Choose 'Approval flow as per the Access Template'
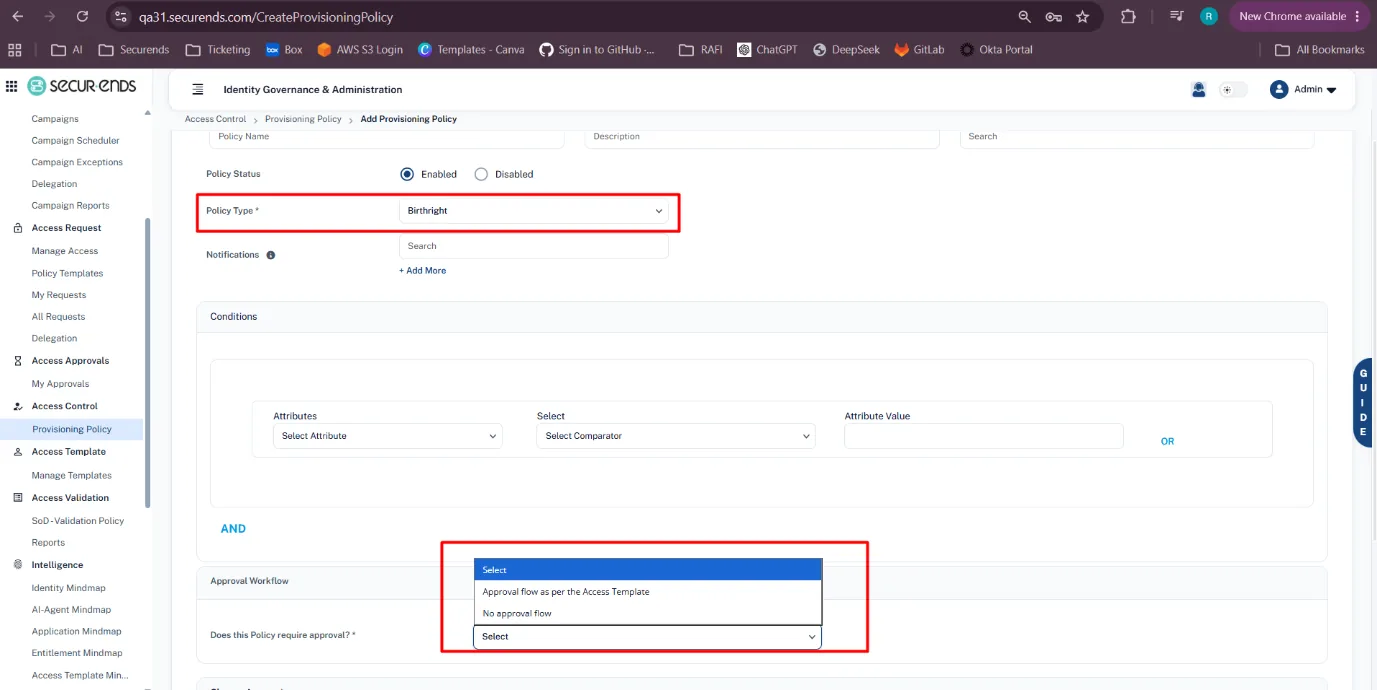 647,592
